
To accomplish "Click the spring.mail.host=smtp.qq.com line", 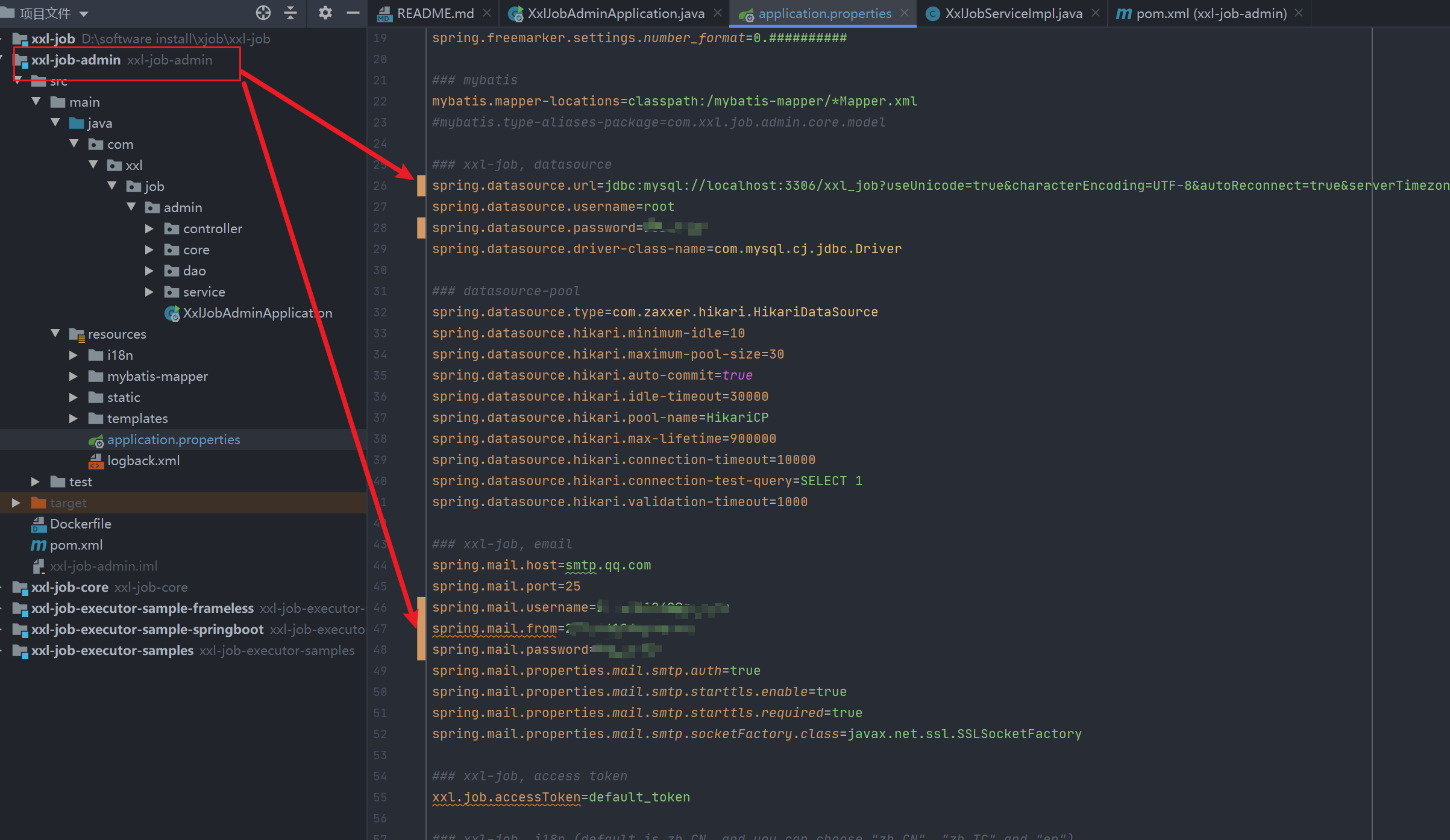I will click(x=541, y=565).
